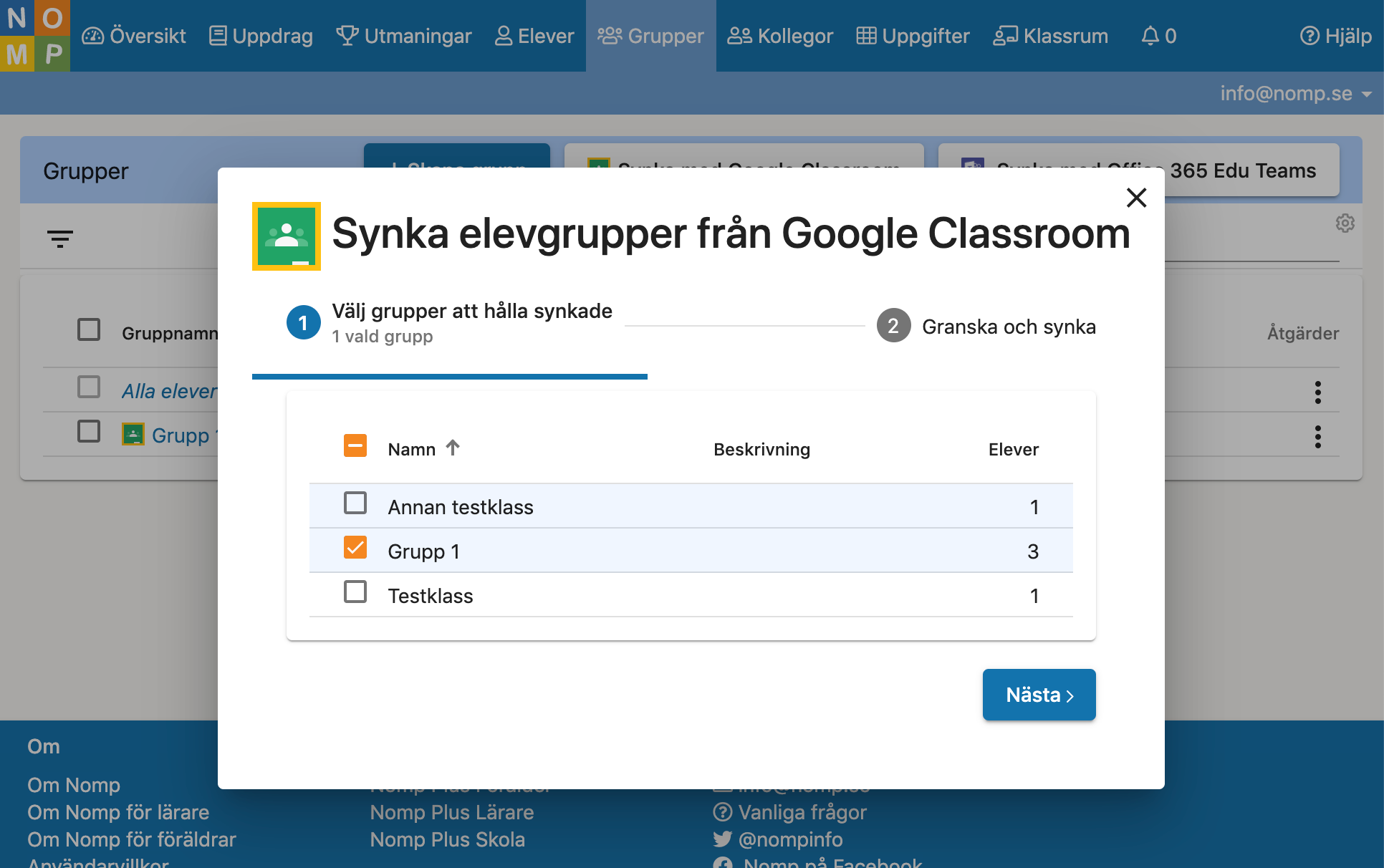
Task: Click the Annan testklass row name
Action: 461,507
